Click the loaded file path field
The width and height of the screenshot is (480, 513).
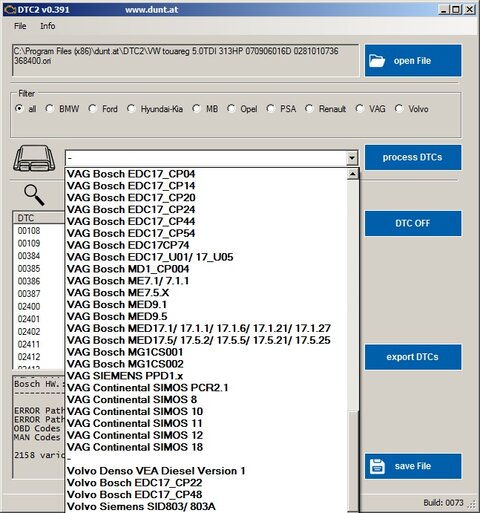point(186,60)
